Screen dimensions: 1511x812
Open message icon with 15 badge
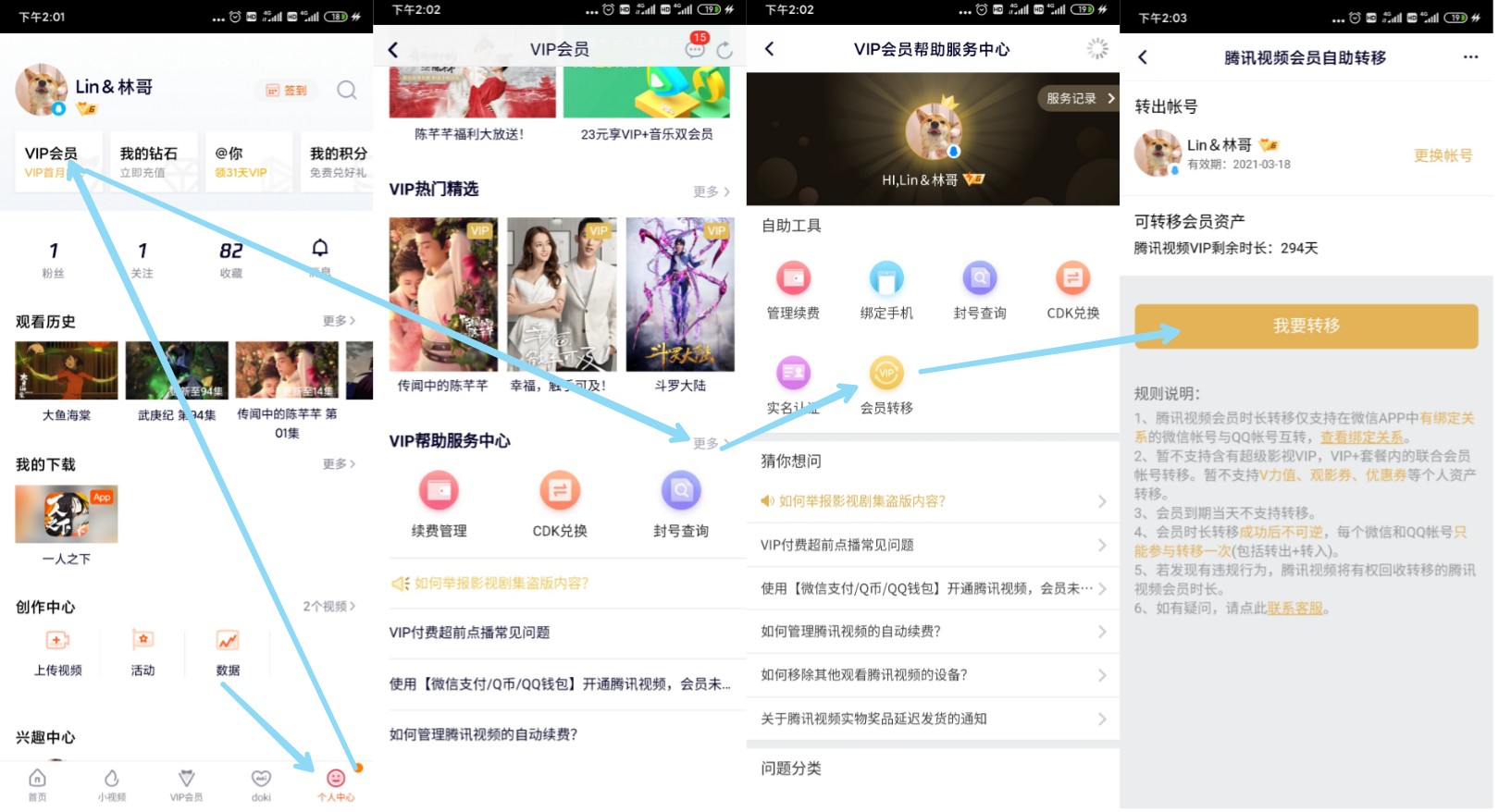(x=695, y=48)
